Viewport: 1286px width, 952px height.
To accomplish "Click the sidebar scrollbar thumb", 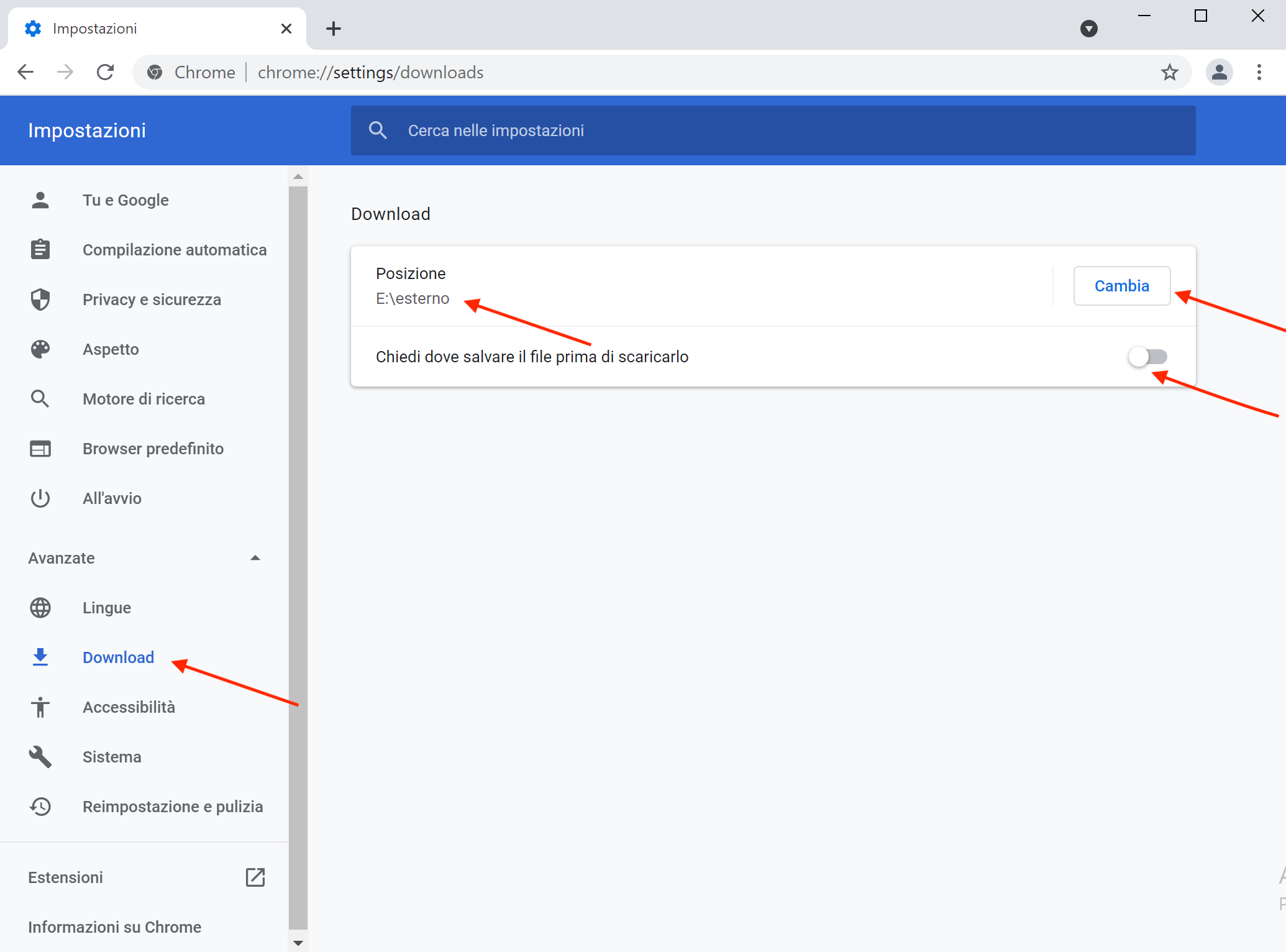I will point(298,559).
